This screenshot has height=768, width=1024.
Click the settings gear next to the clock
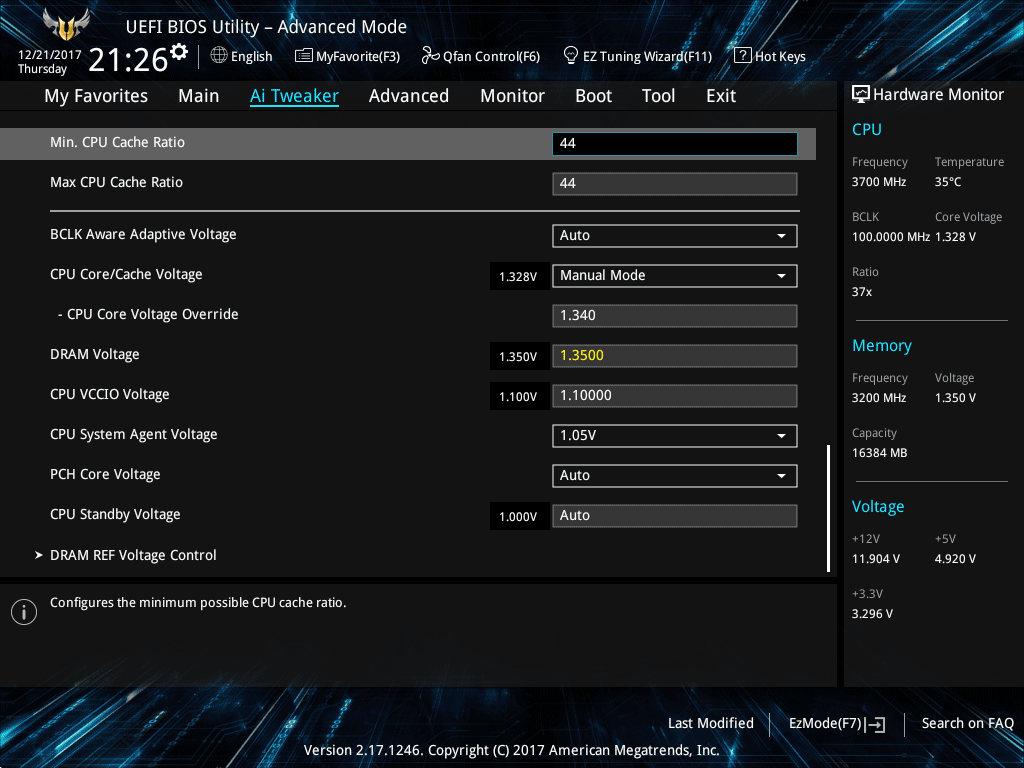(x=179, y=52)
